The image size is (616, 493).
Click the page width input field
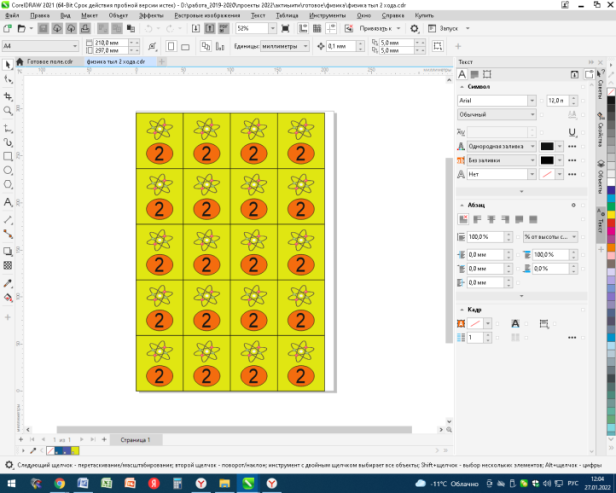108,43
